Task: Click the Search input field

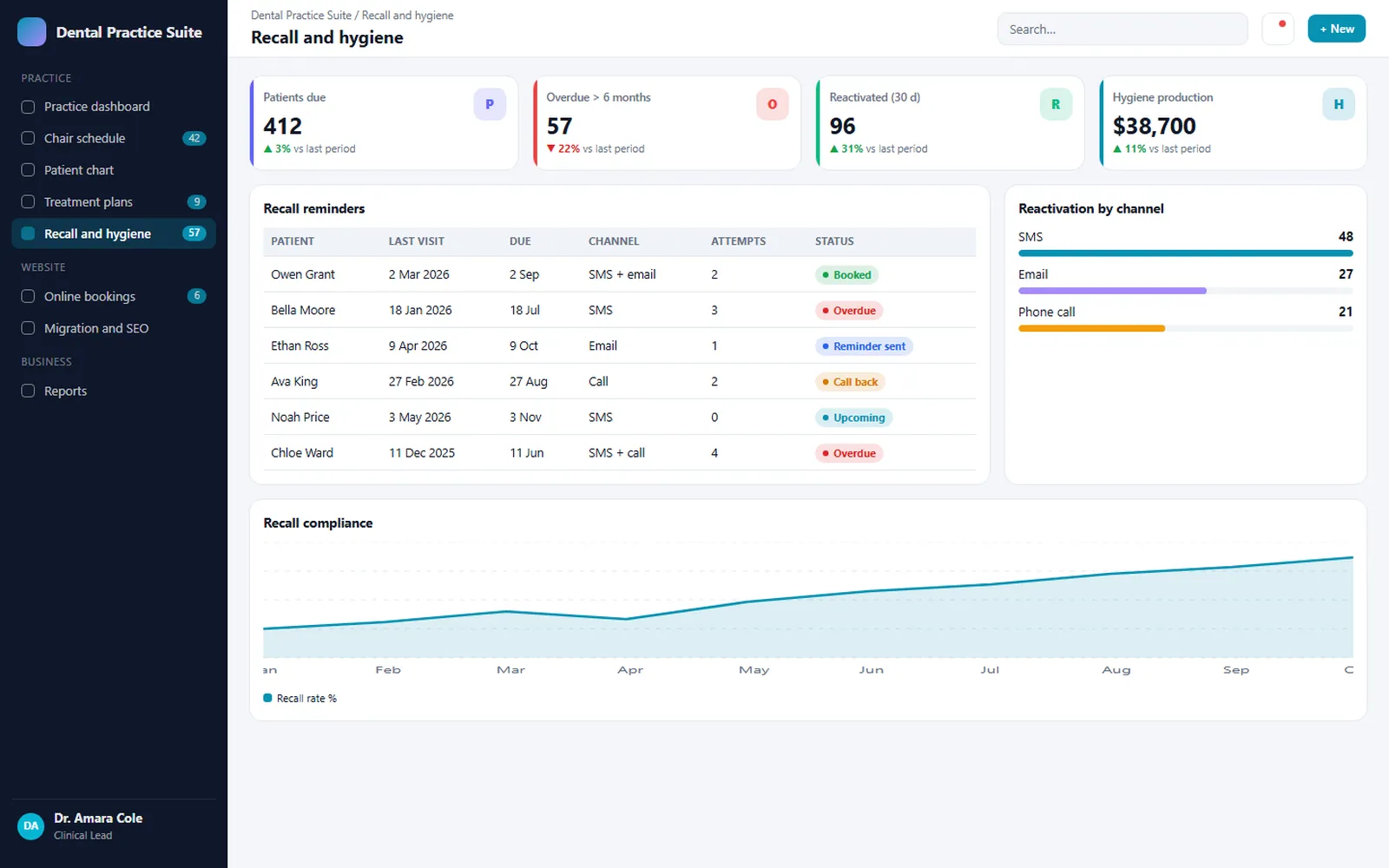Action: coord(1122,29)
